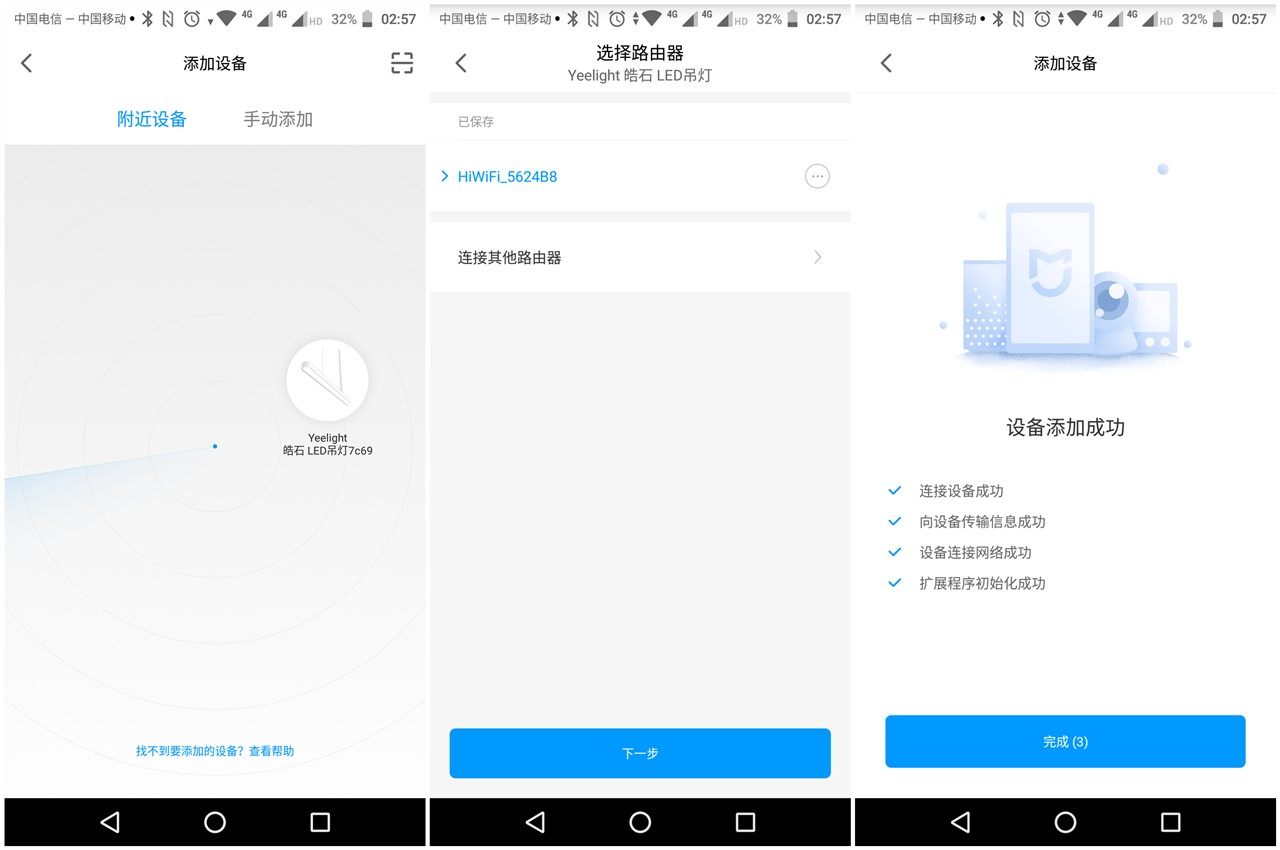Image resolution: width=1280 pixels, height=850 pixels.
Task: Tap the back arrow on the 添加设备 screen
Action: [25, 63]
